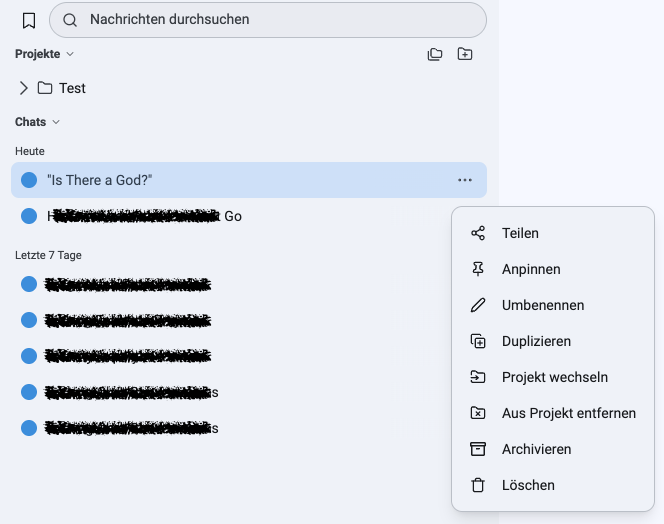The height and width of the screenshot is (524, 664).
Task: Choose Löschen from context menu
Action: tap(553, 485)
